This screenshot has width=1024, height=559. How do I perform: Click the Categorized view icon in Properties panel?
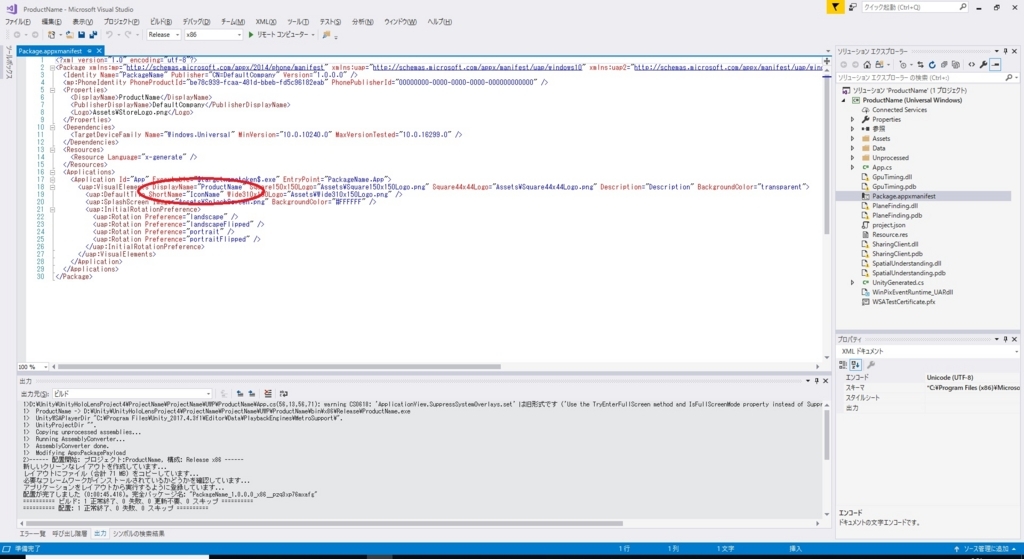843,365
